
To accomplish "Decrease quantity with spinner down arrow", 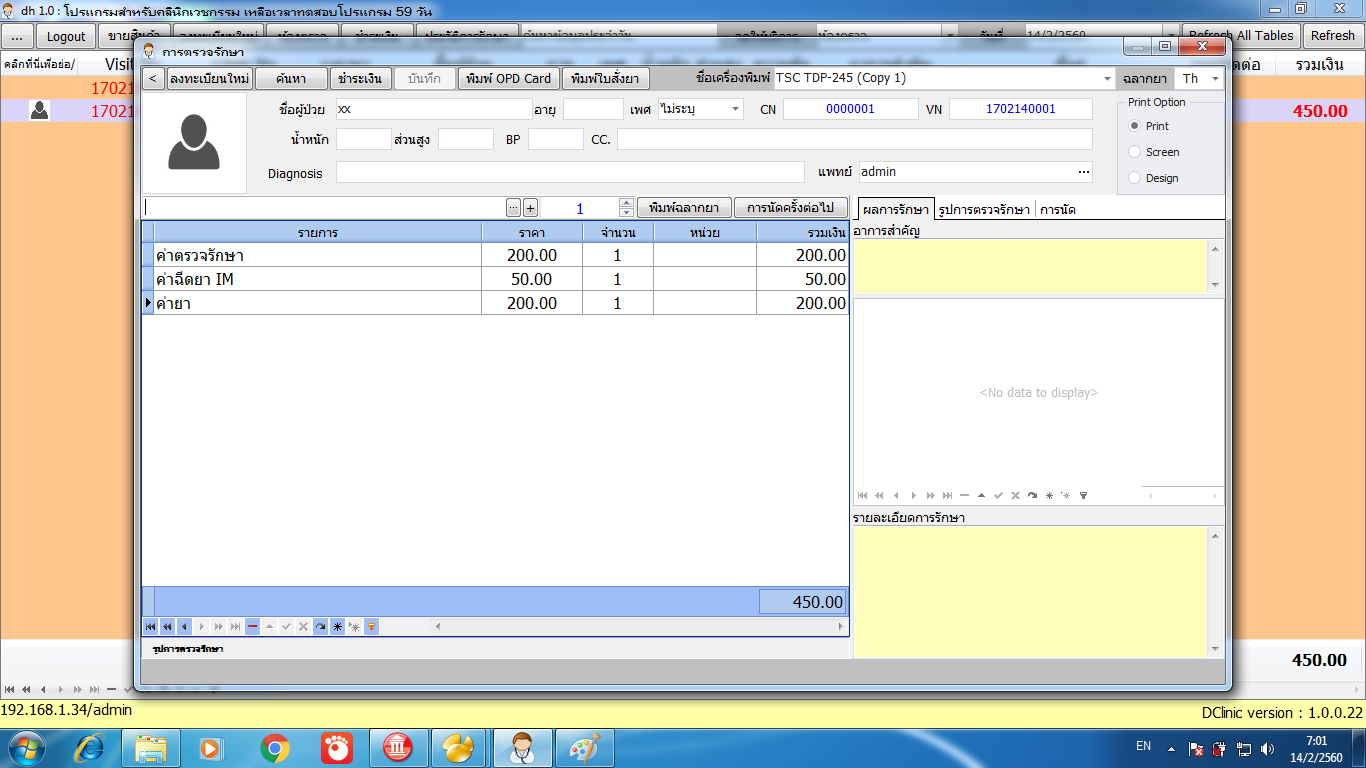I will 627,213.
